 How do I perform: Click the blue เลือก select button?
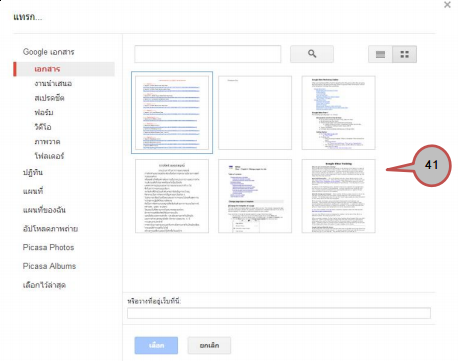tap(156, 345)
